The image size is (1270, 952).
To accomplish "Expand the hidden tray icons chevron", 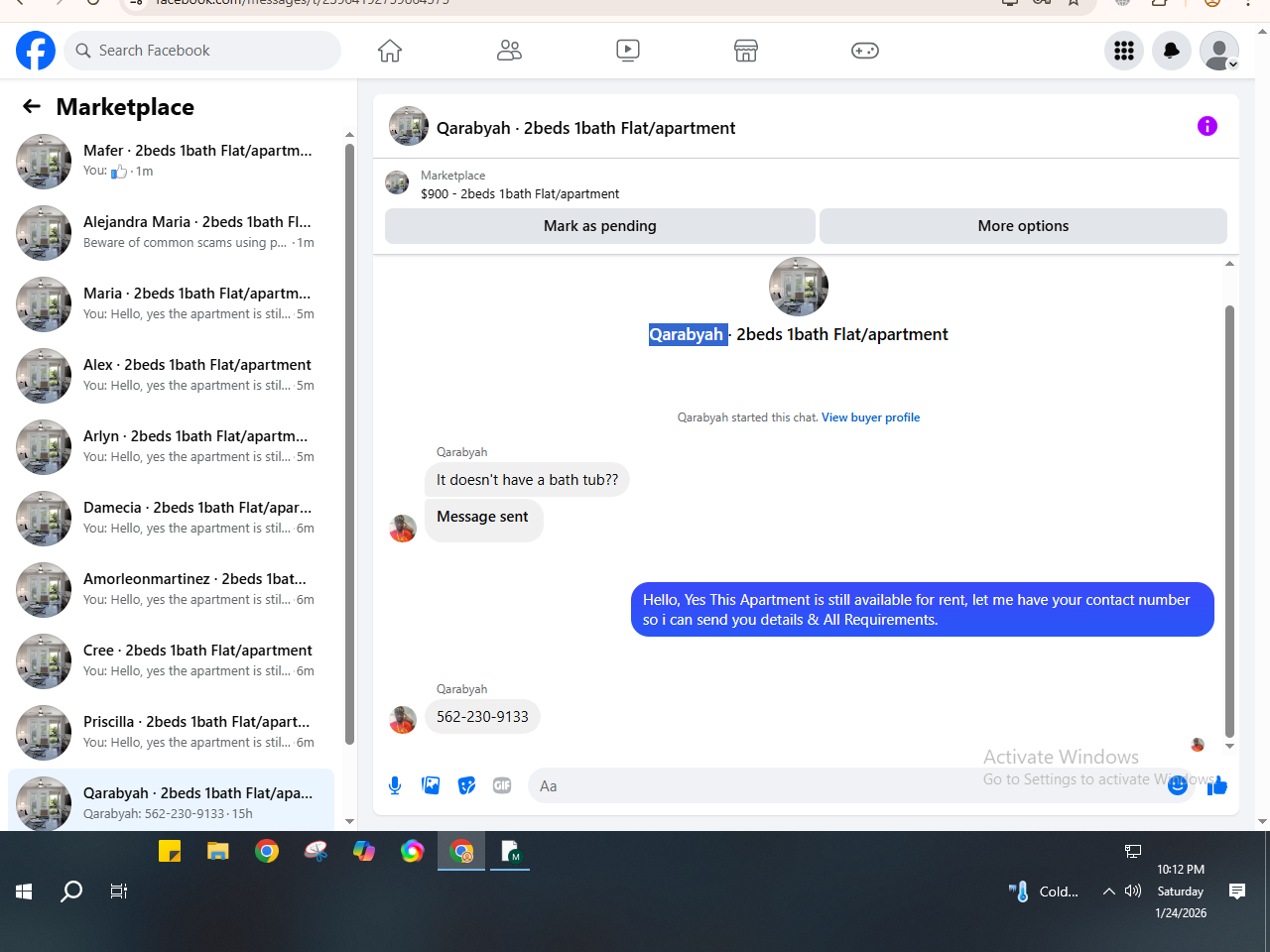I will [1109, 892].
